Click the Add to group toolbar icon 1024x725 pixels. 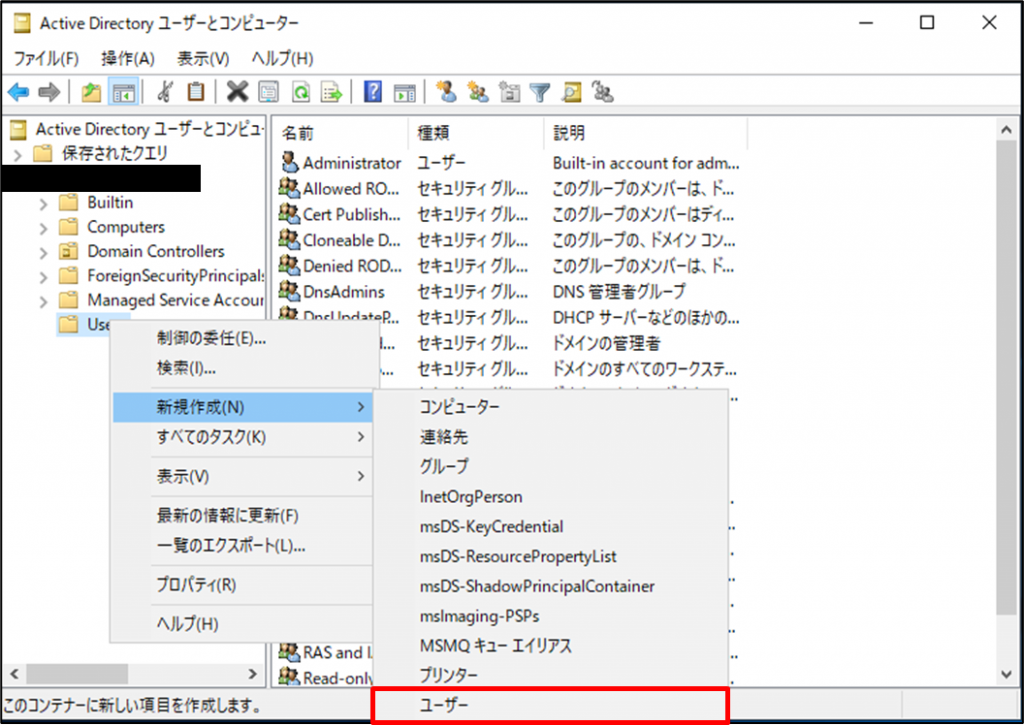pos(602,92)
